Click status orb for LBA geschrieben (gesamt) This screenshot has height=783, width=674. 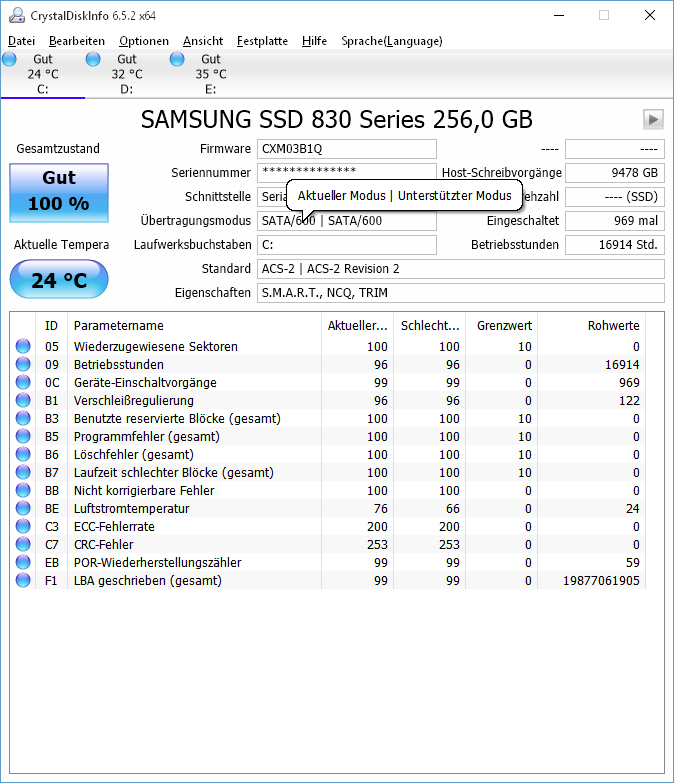(23, 580)
